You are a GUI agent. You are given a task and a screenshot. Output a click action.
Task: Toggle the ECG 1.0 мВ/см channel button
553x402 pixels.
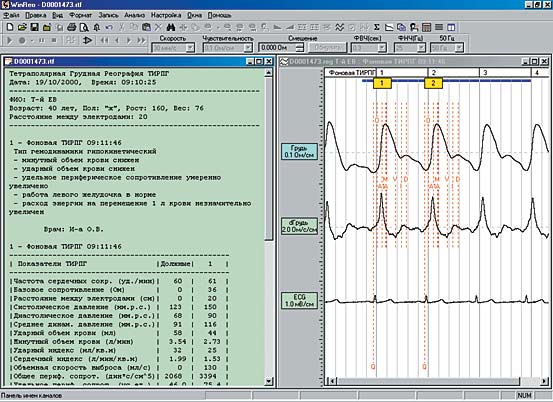coord(299,300)
